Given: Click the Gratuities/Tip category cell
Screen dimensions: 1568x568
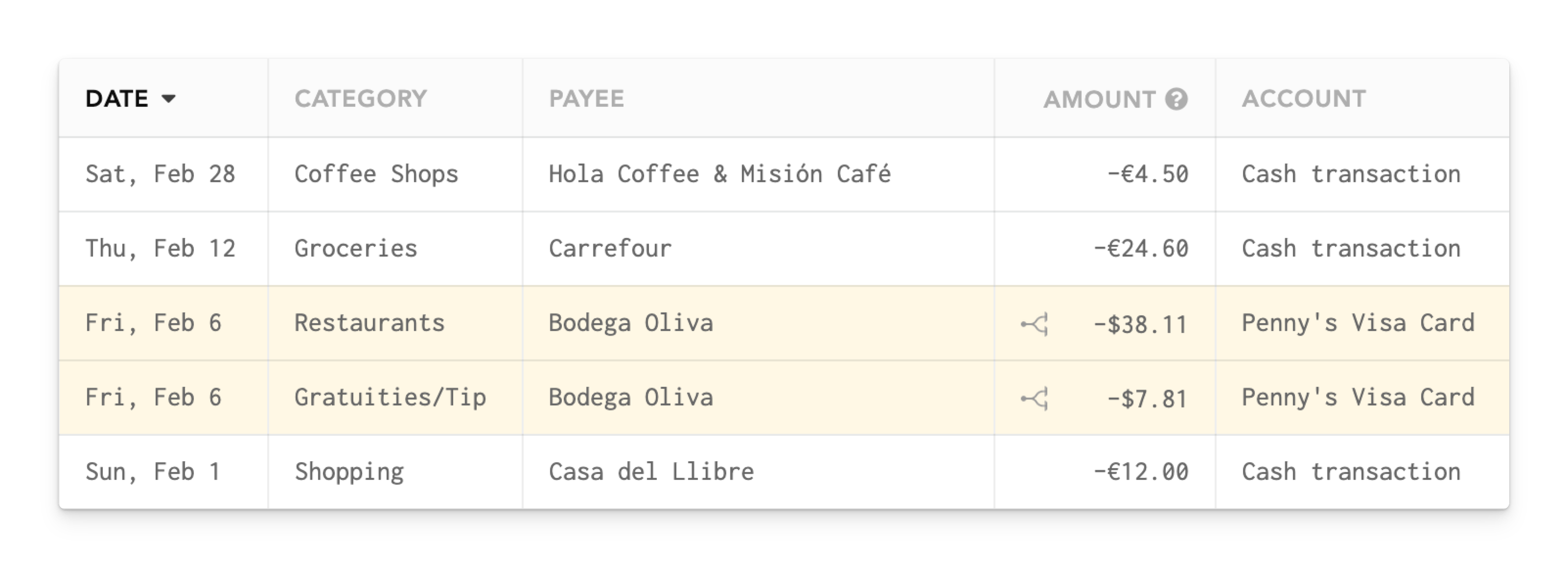Looking at the screenshot, I should click(390, 398).
